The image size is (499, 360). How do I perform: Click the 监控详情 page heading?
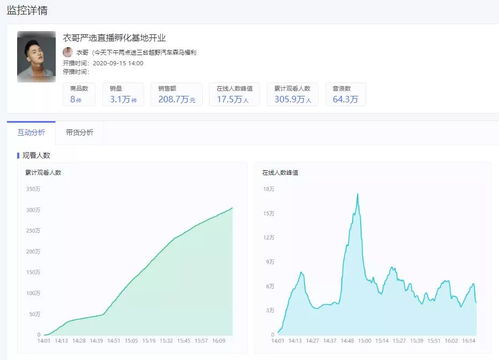27,10
